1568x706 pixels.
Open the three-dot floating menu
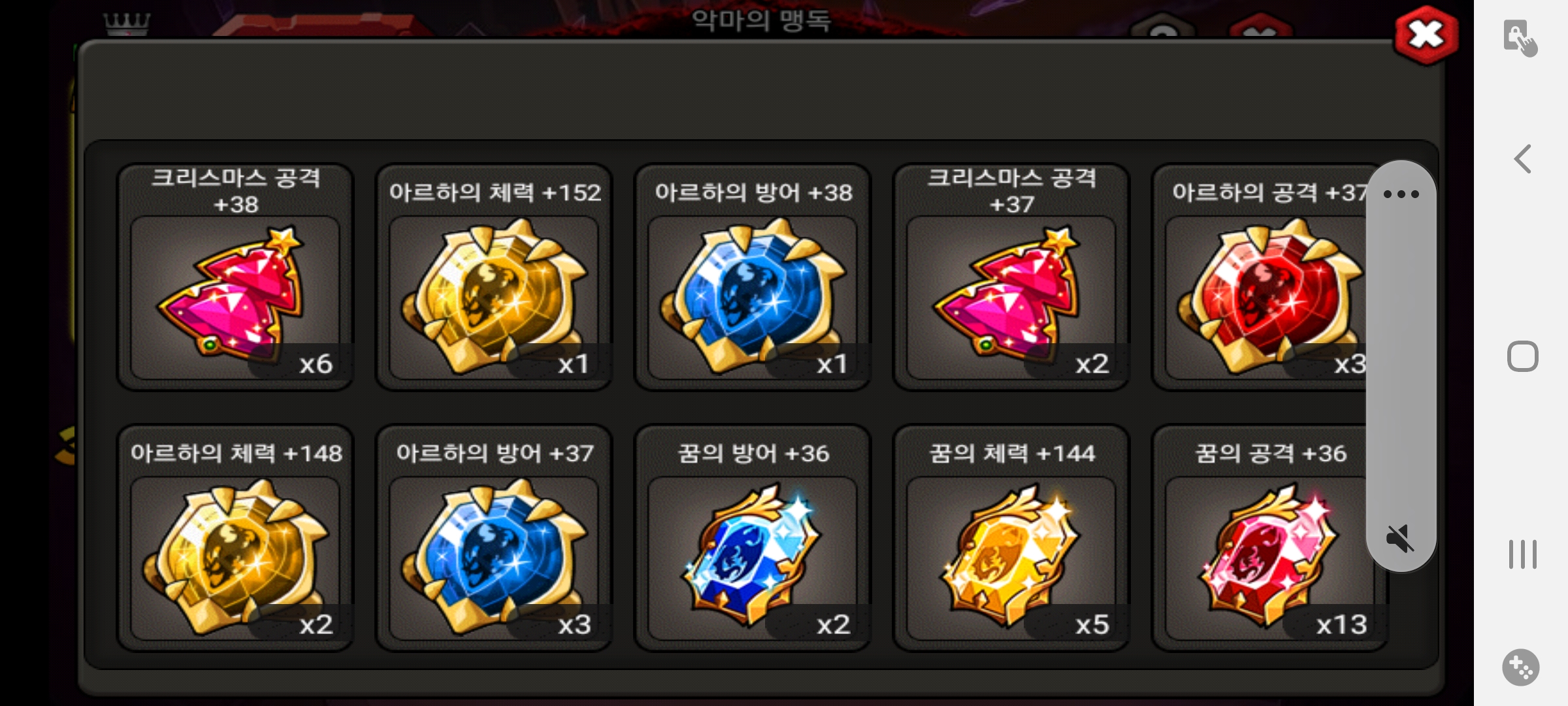(1401, 194)
